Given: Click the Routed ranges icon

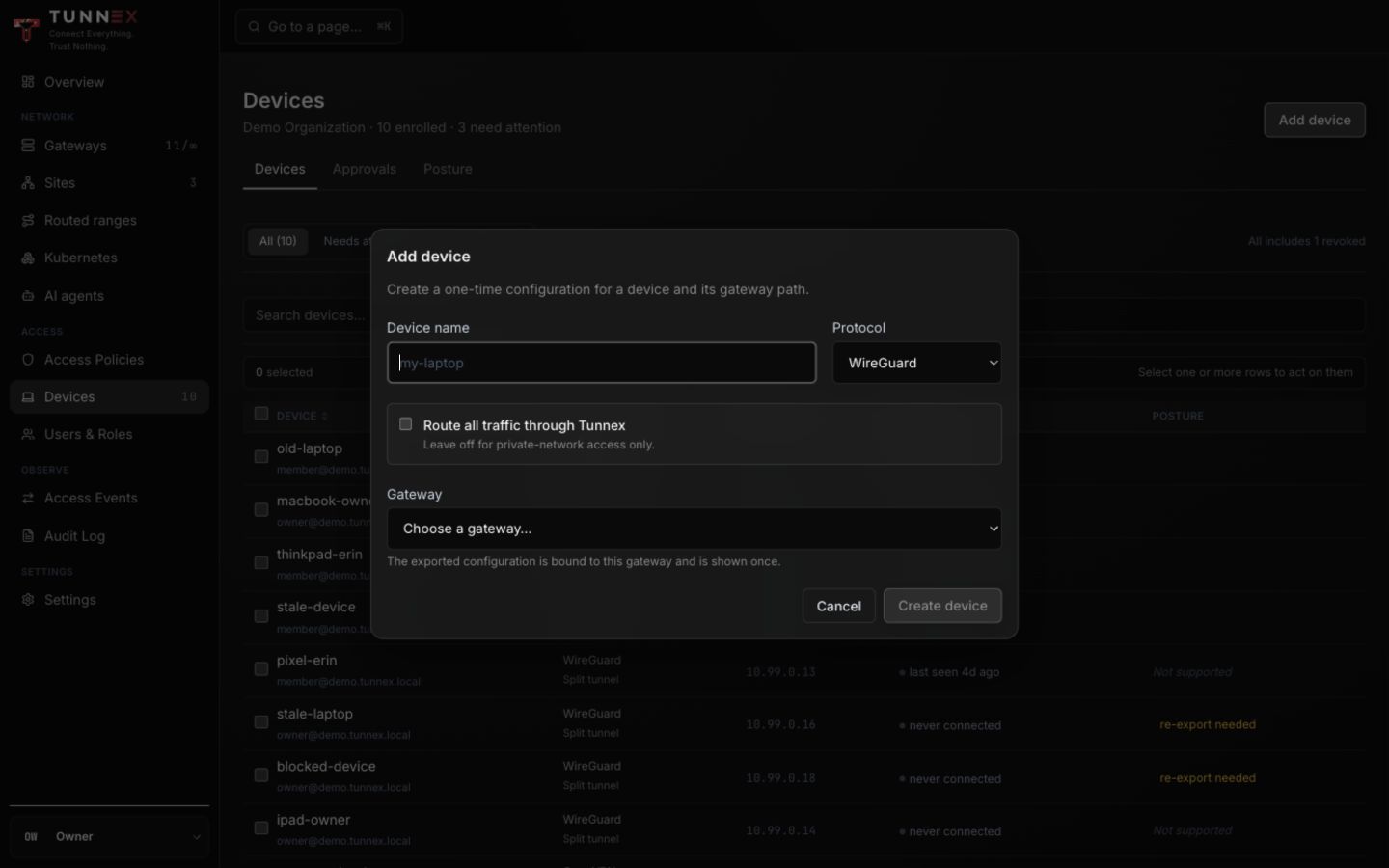Looking at the screenshot, I should 28,220.
